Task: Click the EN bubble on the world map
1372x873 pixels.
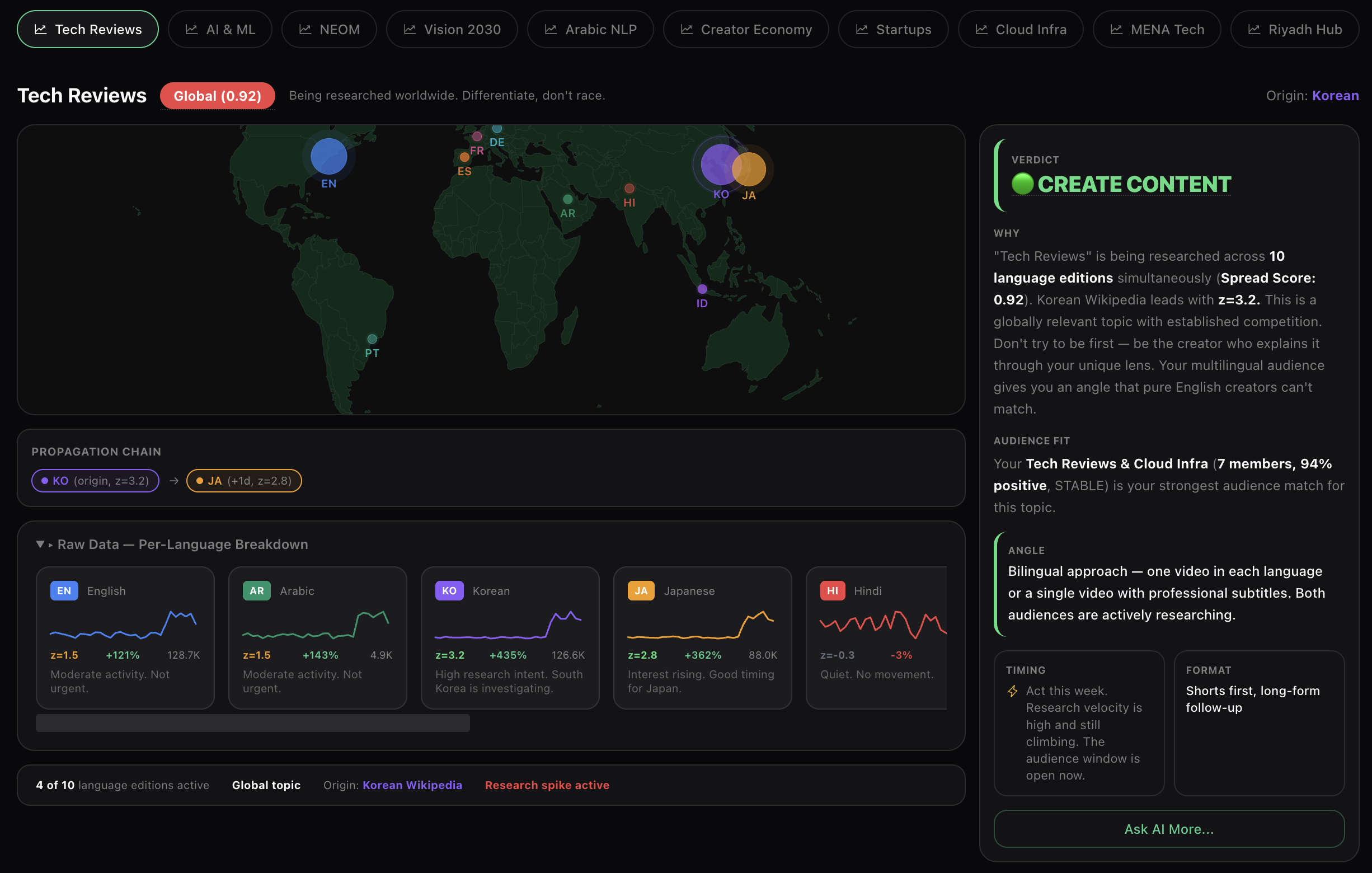Action: coord(329,156)
